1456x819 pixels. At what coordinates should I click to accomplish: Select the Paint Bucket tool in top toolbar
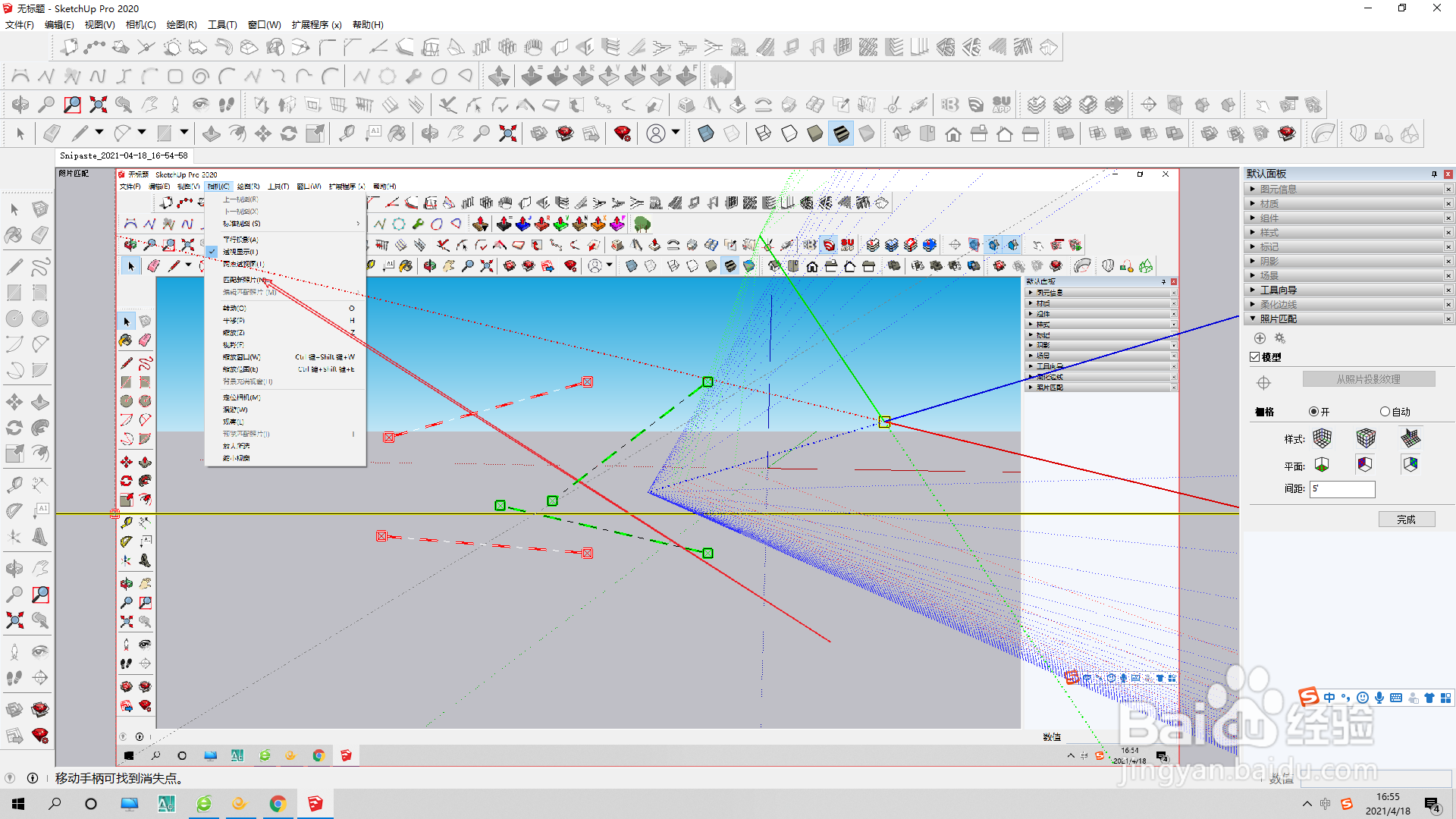(397, 134)
